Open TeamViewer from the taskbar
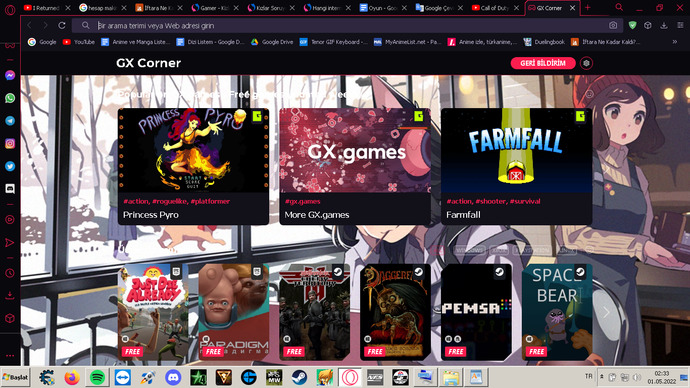This screenshot has width=690, height=388. click(123, 377)
